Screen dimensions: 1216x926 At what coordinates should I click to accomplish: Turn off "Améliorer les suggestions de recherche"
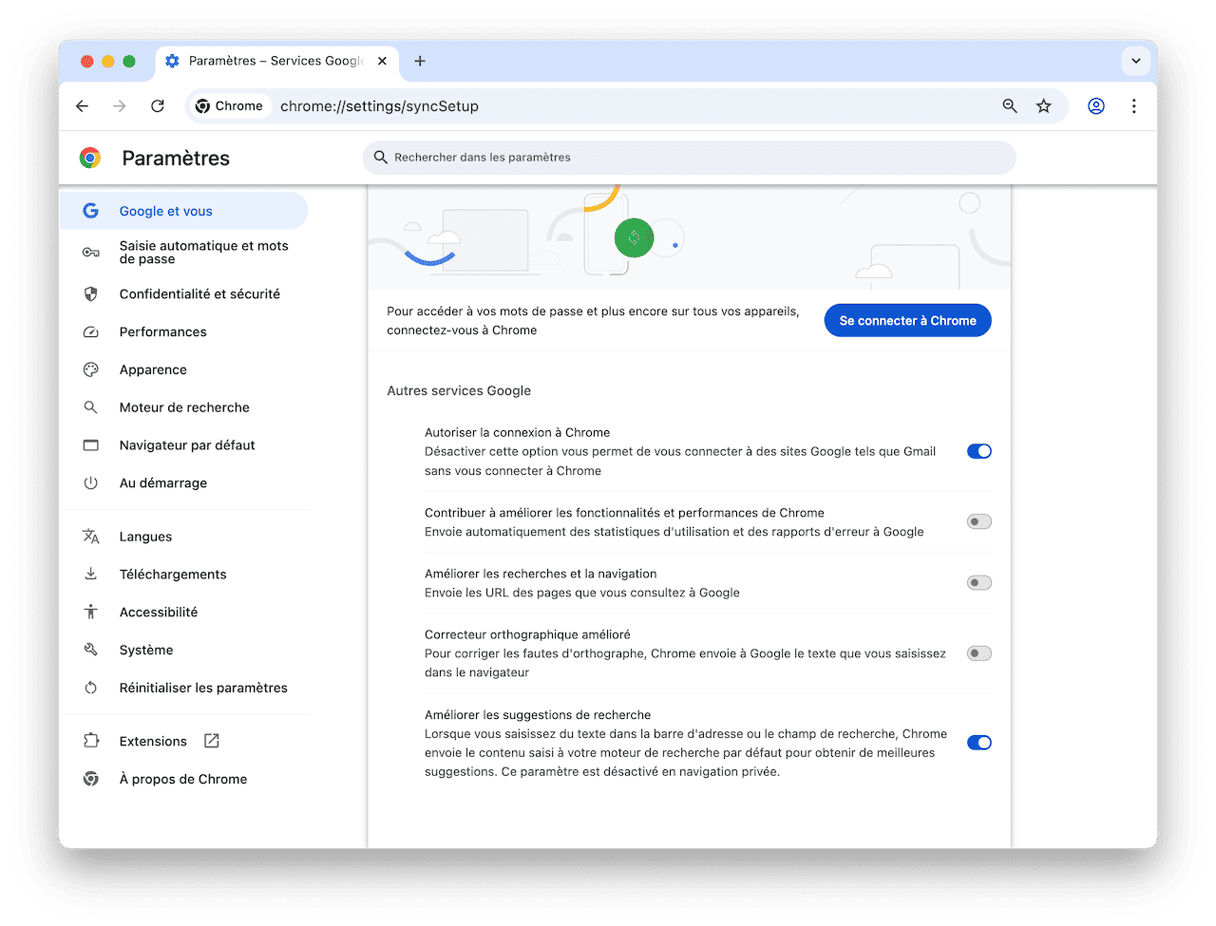(x=979, y=742)
